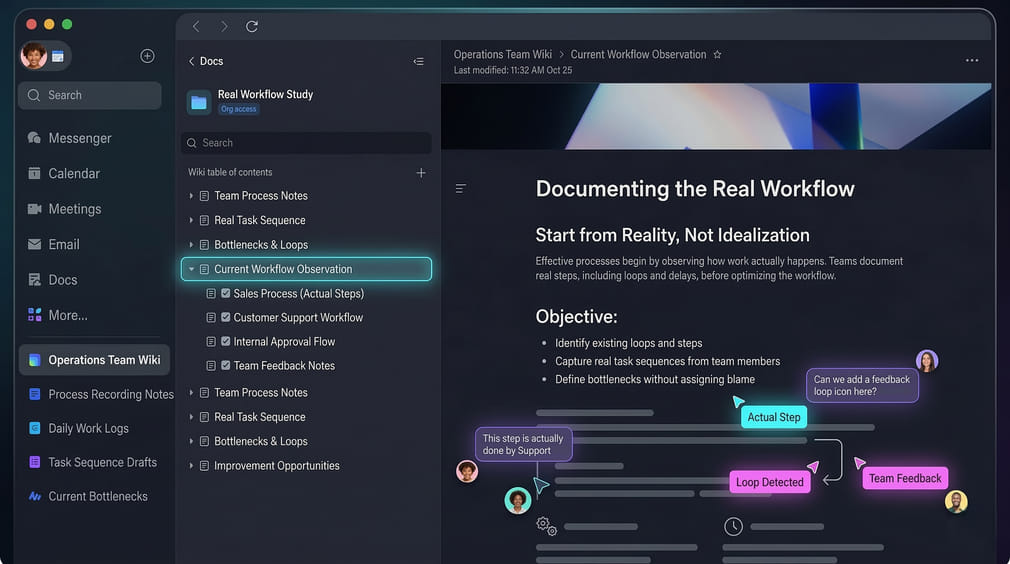Click the wiki Search field in Docs panel
Image resolution: width=1010 pixels, height=564 pixels.
[x=306, y=143]
